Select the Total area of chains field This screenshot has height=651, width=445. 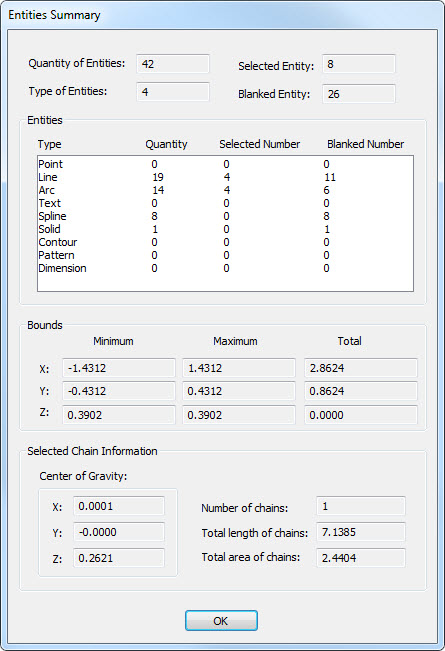coord(361,558)
